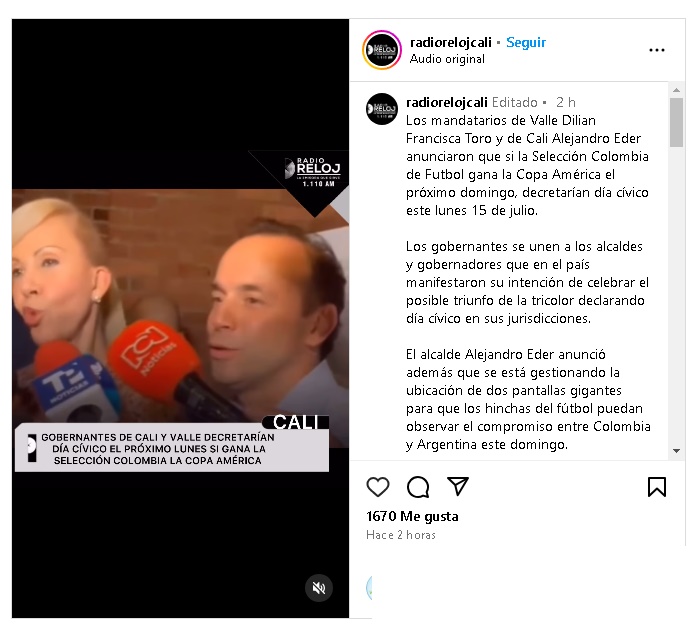This screenshot has width=699, height=625.
Task: Click the partial avatar below the post date
Action: [x=369, y=588]
